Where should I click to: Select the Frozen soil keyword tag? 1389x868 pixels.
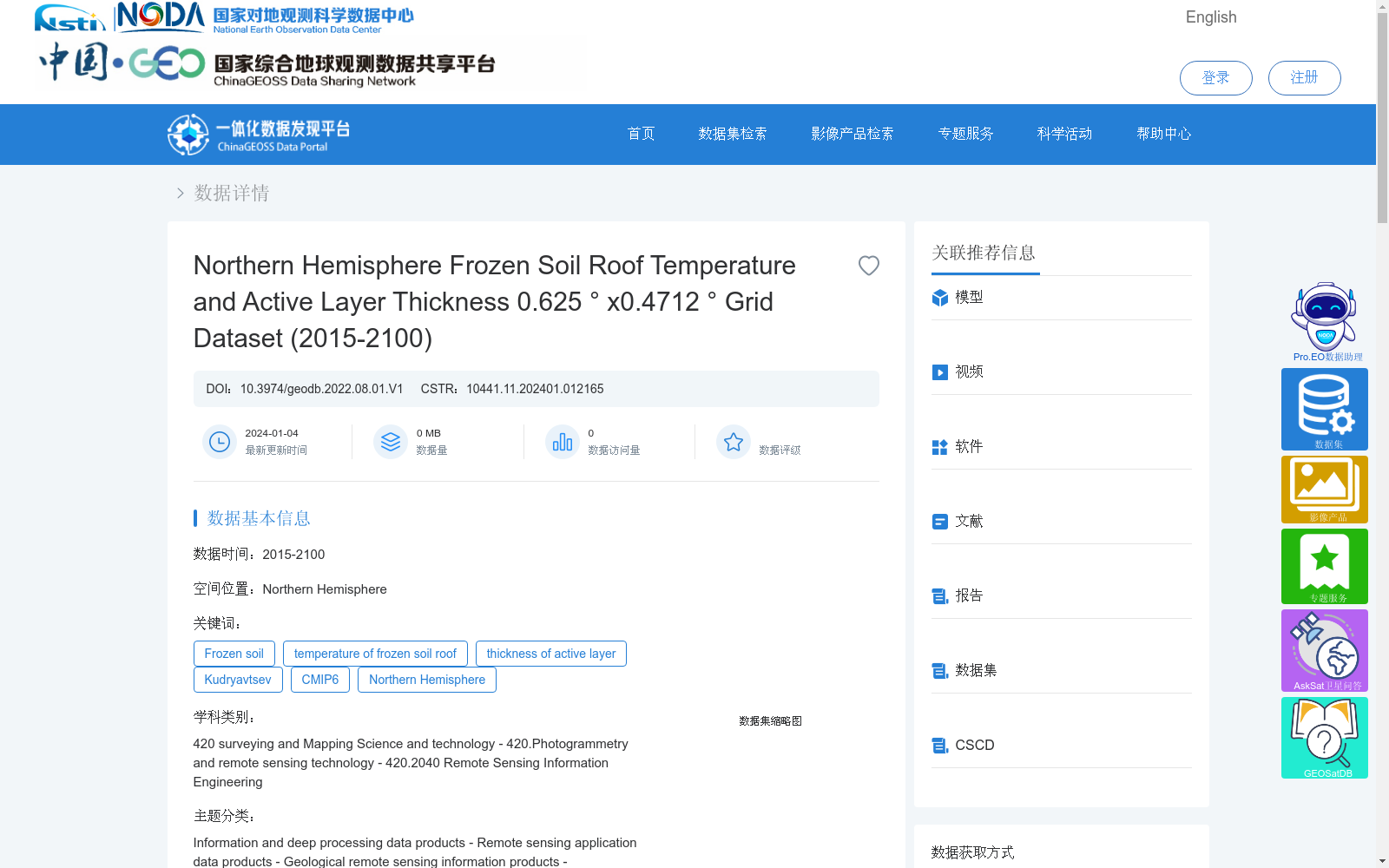[234, 654]
